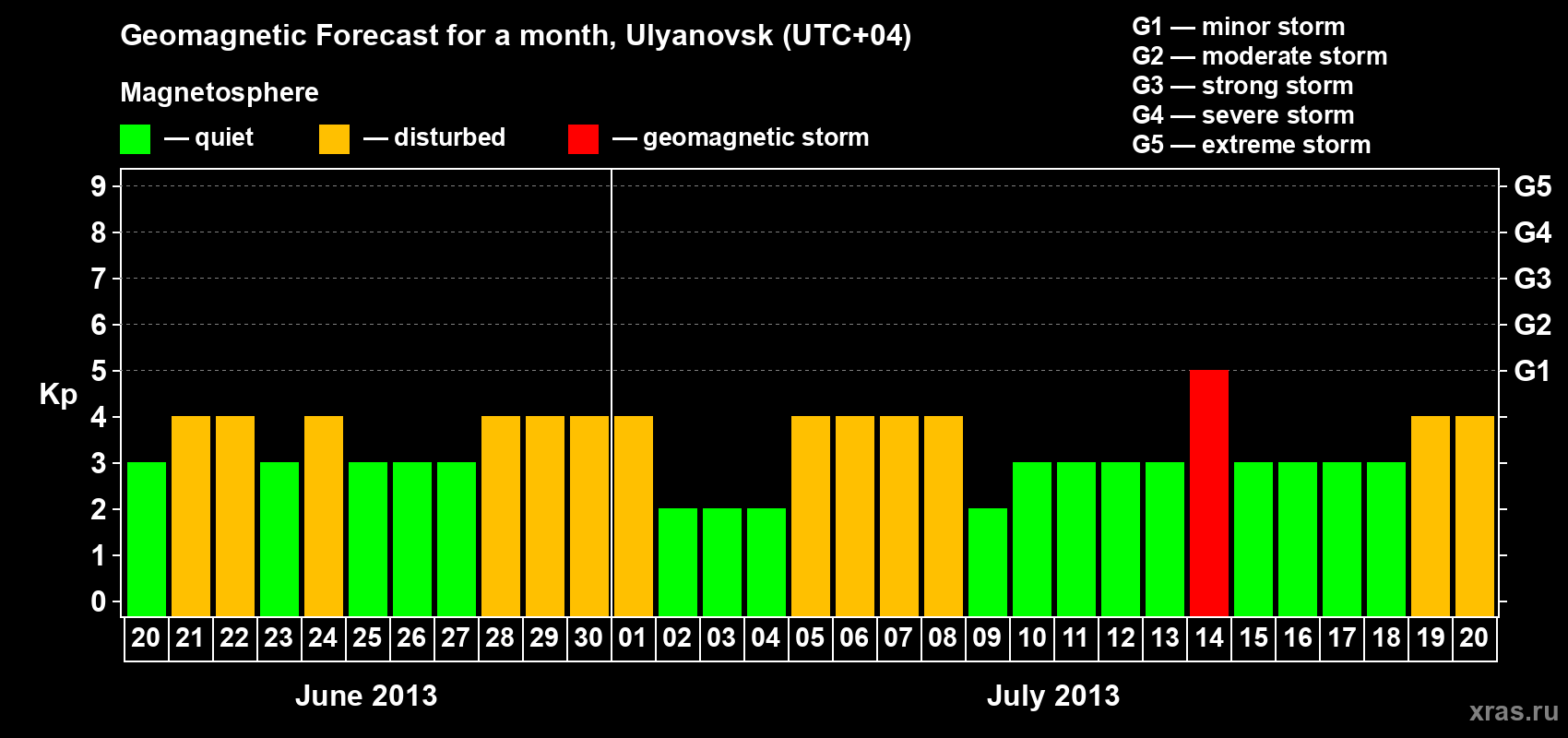Click G2 — moderate storm legend line

(1260, 56)
